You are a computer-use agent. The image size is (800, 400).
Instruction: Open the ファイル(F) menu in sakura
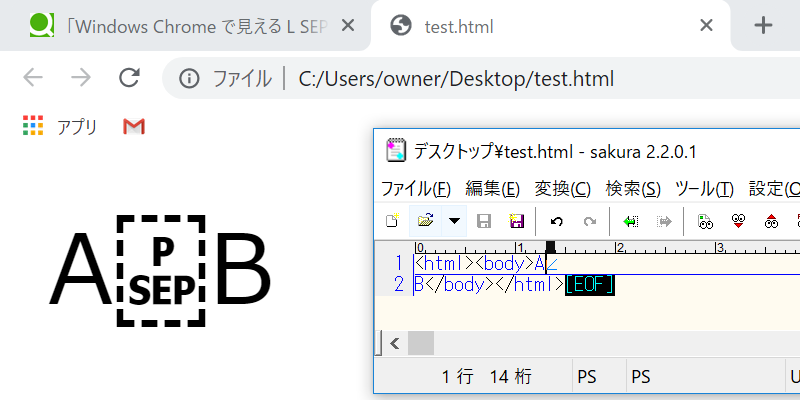click(x=416, y=189)
